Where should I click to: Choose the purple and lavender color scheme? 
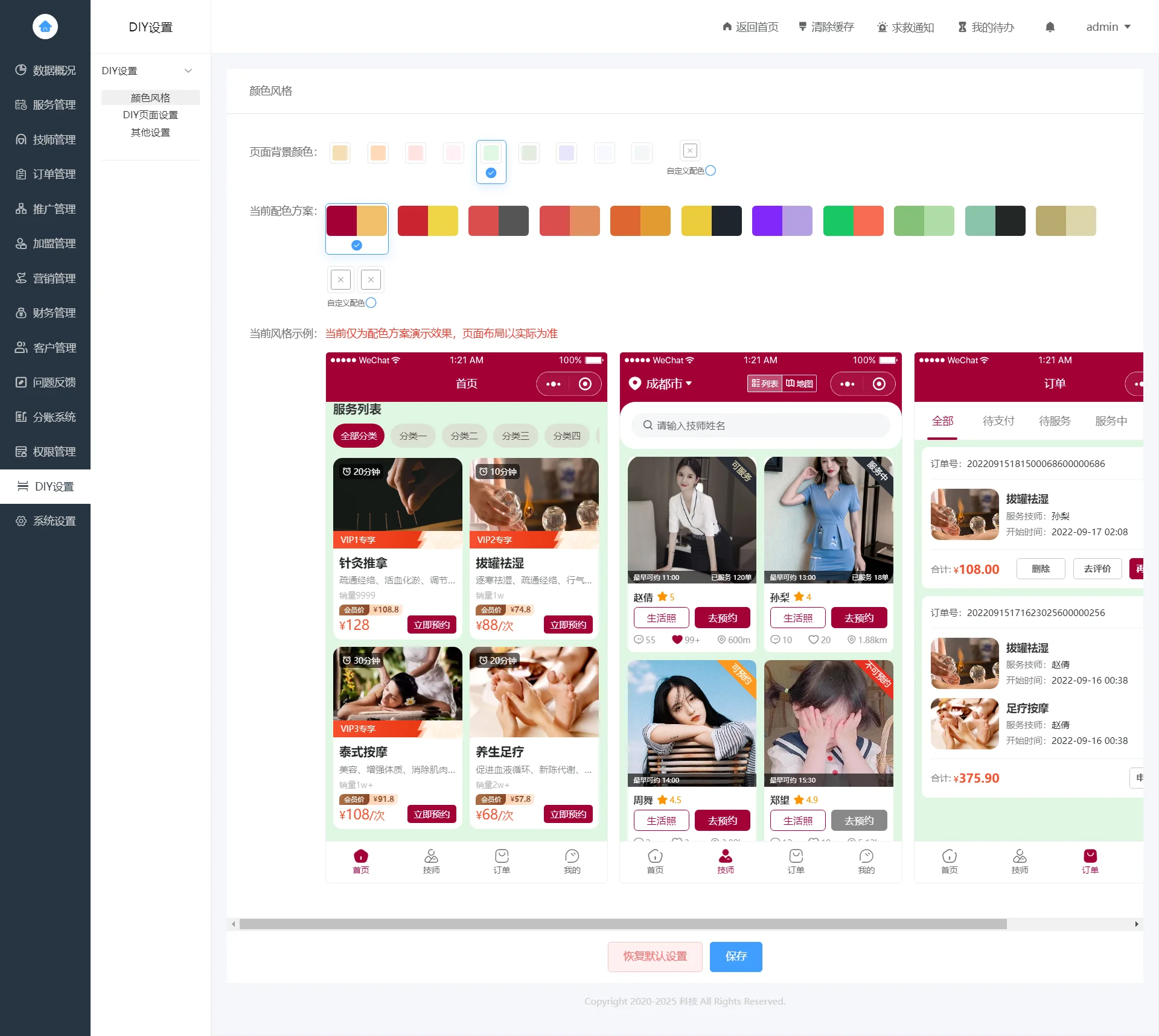782,221
